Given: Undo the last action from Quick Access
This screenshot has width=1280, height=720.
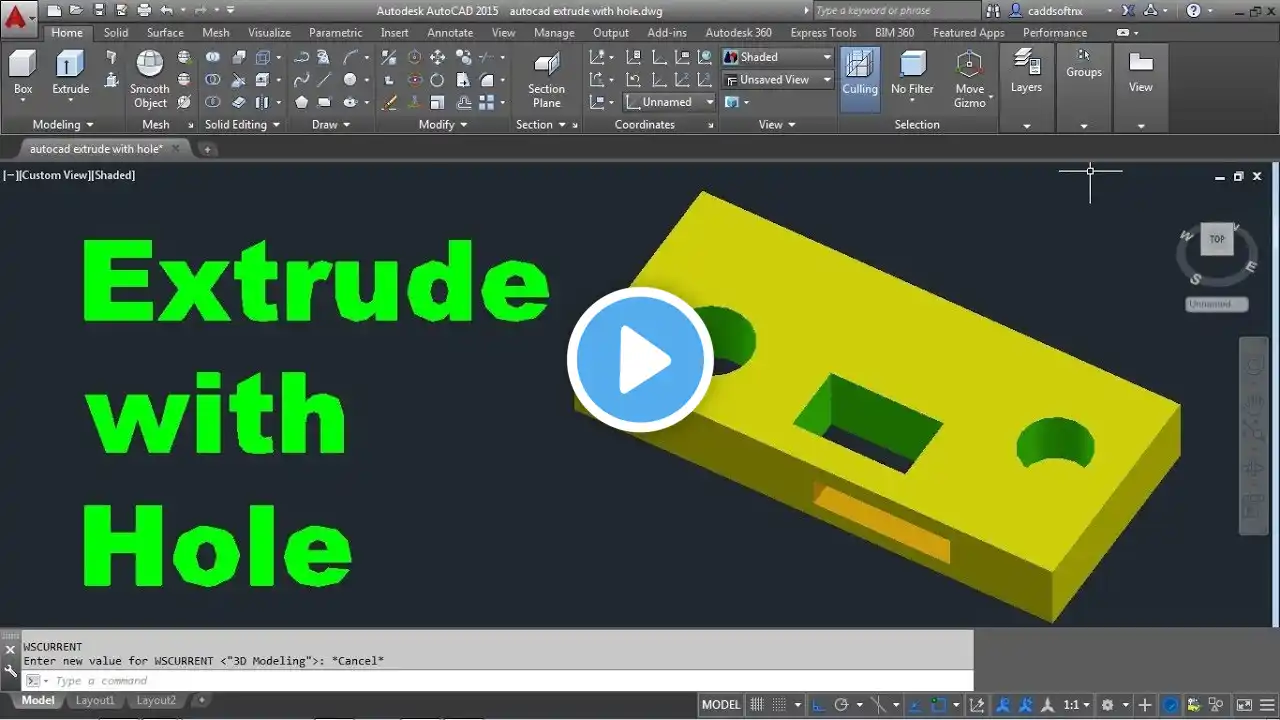Looking at the screenshot, I should [x=166, y=10].
